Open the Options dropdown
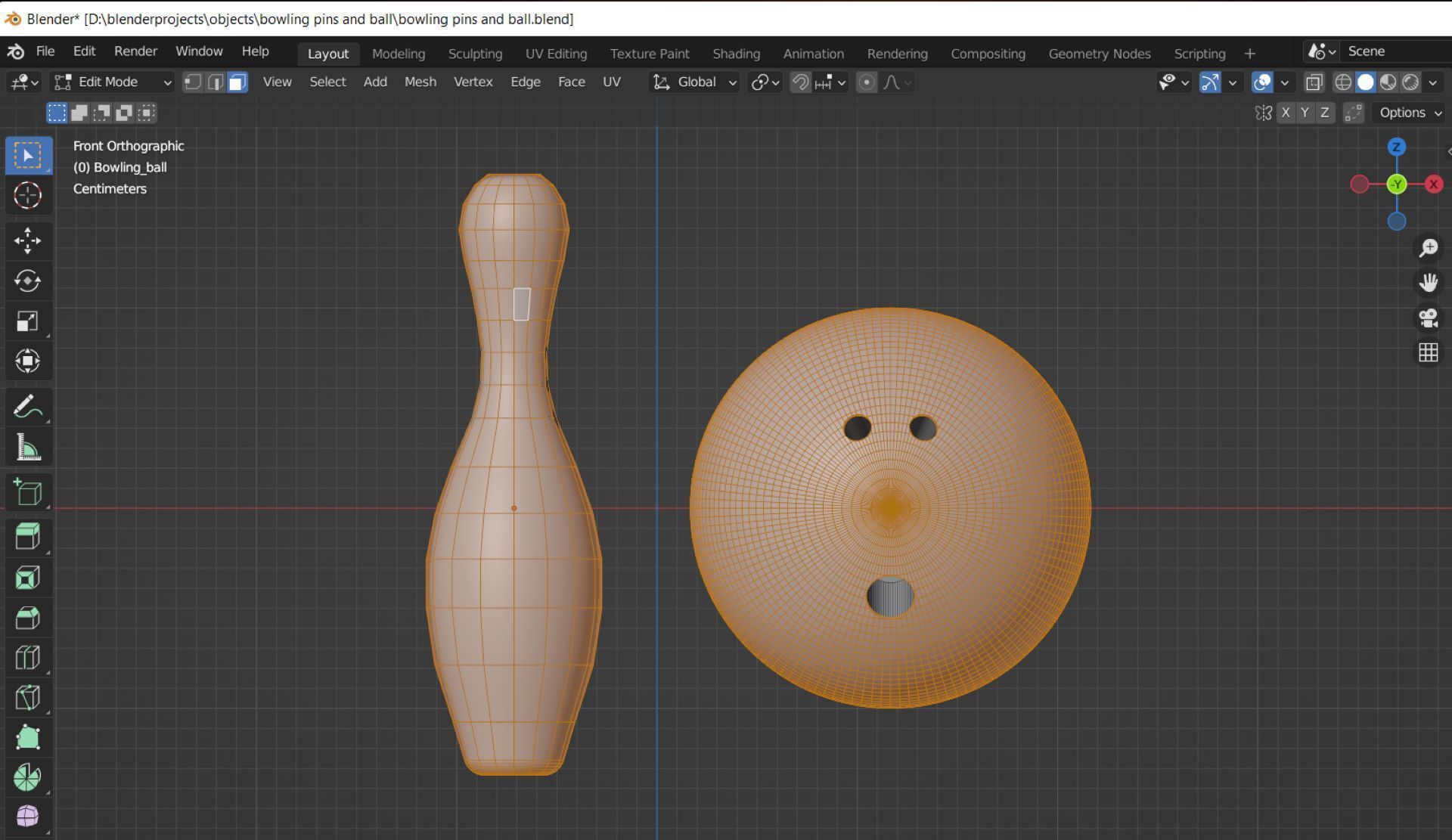This screenshot has height=840, width=1452. tap(1410, 113)
